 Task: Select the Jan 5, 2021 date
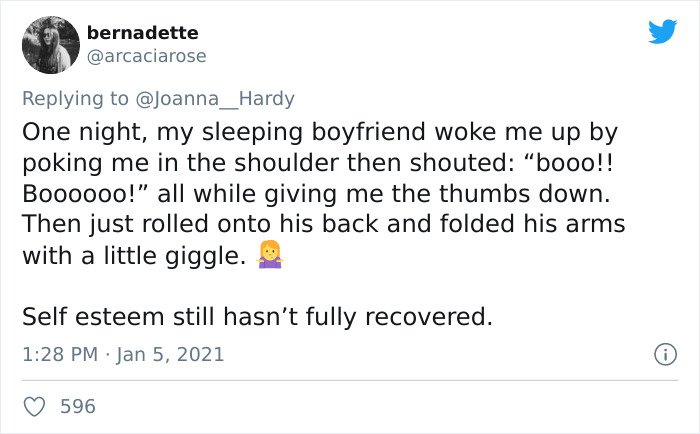click(x=170, y=355)
